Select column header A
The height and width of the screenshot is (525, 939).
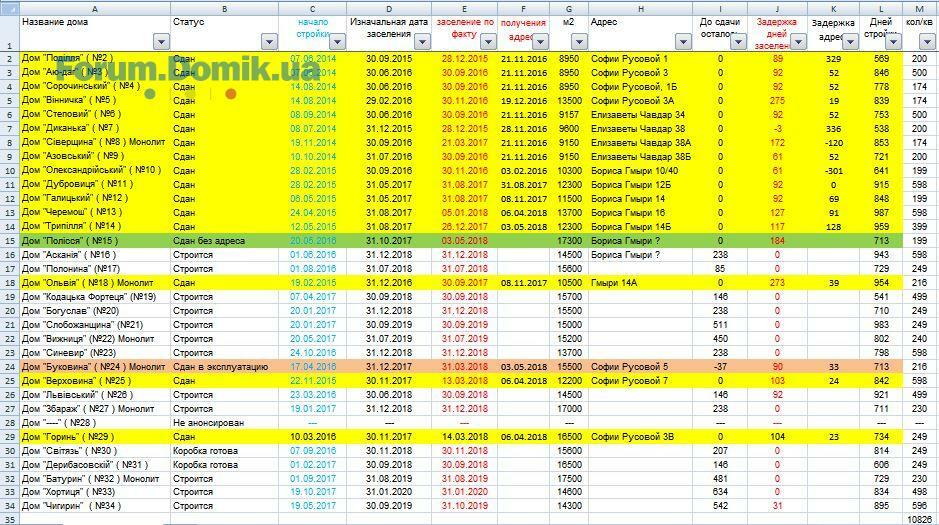pos(94,8)
